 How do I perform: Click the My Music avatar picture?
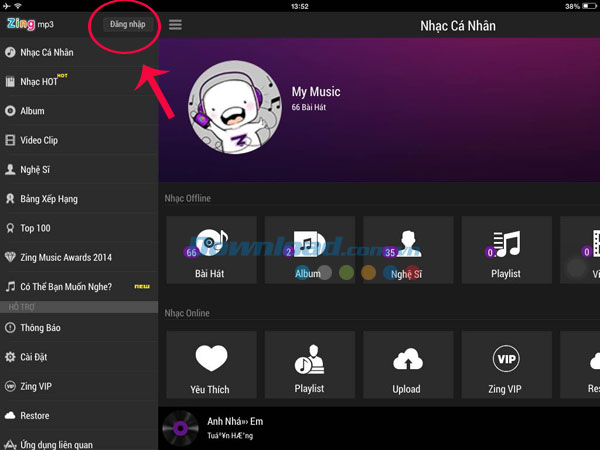[x=235, y=107]
